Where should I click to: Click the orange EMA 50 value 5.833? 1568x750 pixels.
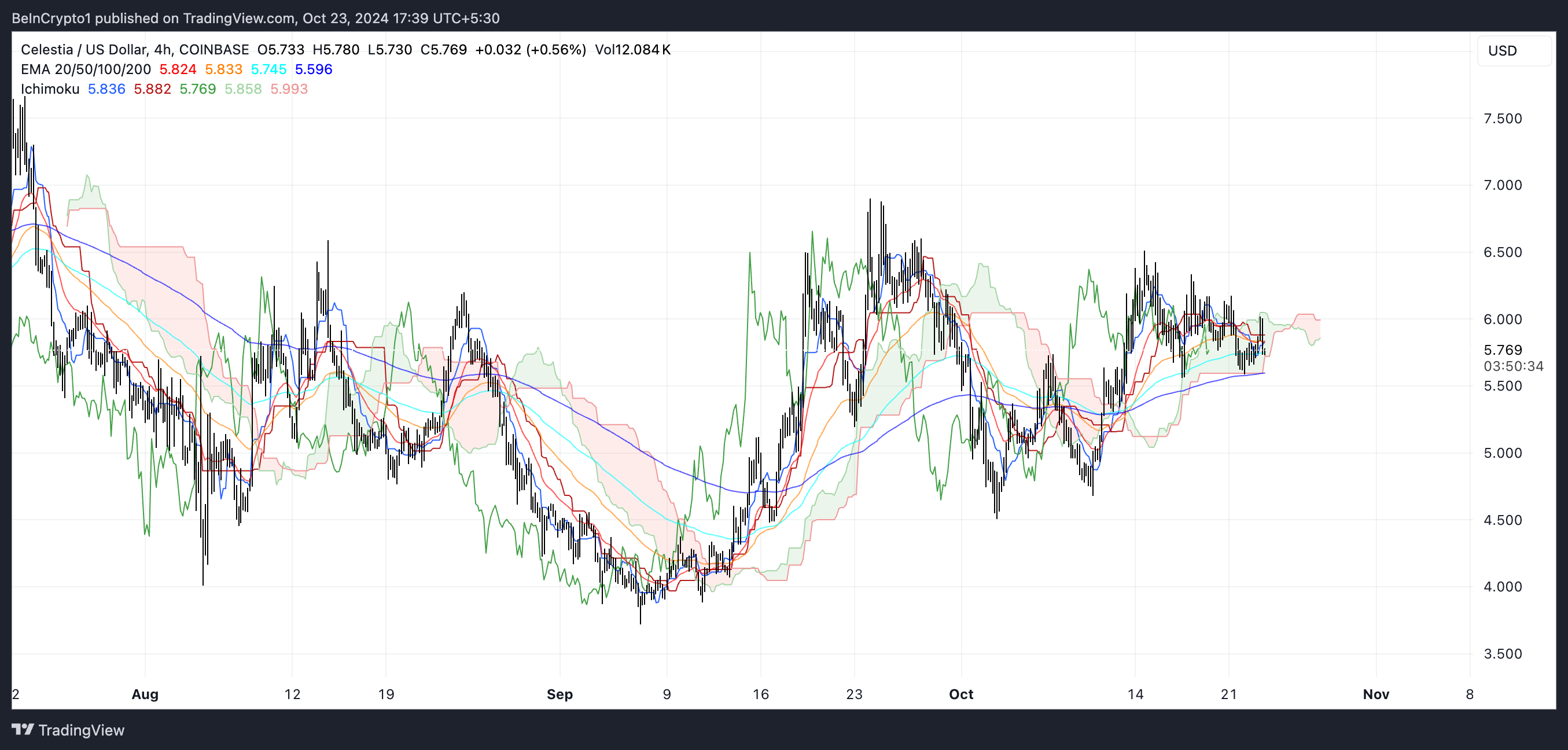[223, 69]
